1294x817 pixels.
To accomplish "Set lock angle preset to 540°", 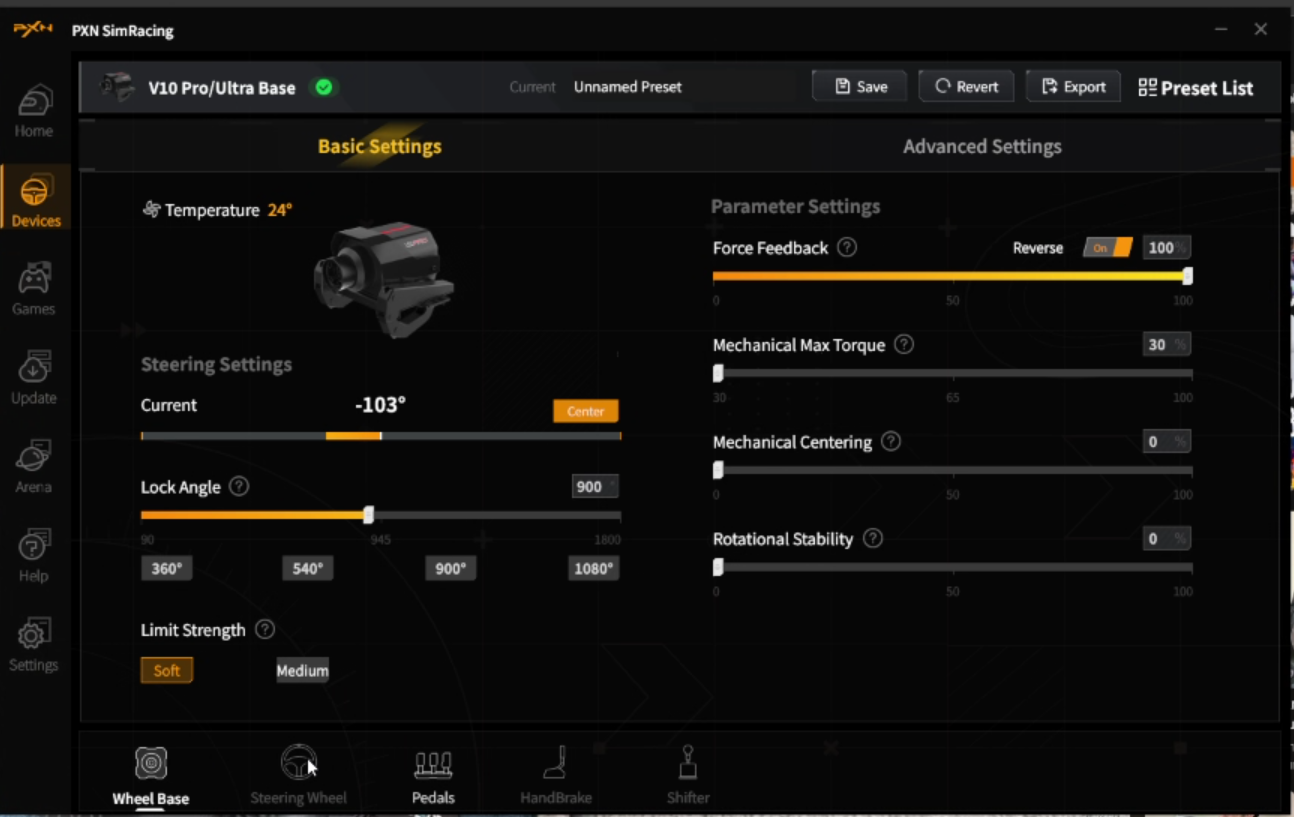I will click(x=308, y=568).
